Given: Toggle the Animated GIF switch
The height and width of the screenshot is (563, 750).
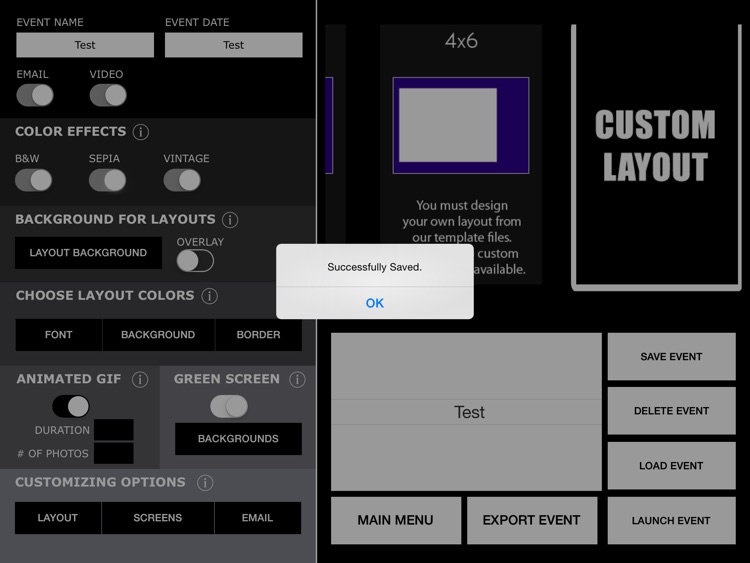Looking at the screenshot, I should coord(71,407).
